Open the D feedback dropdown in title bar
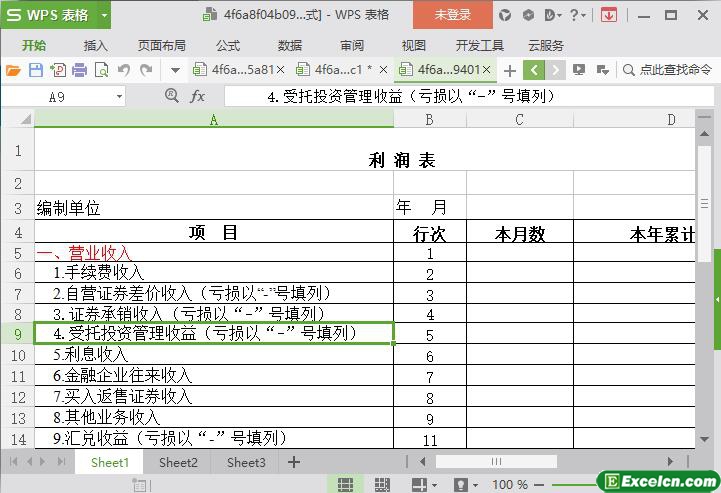This screenshot has height=493, width=721. click(553, 15)
